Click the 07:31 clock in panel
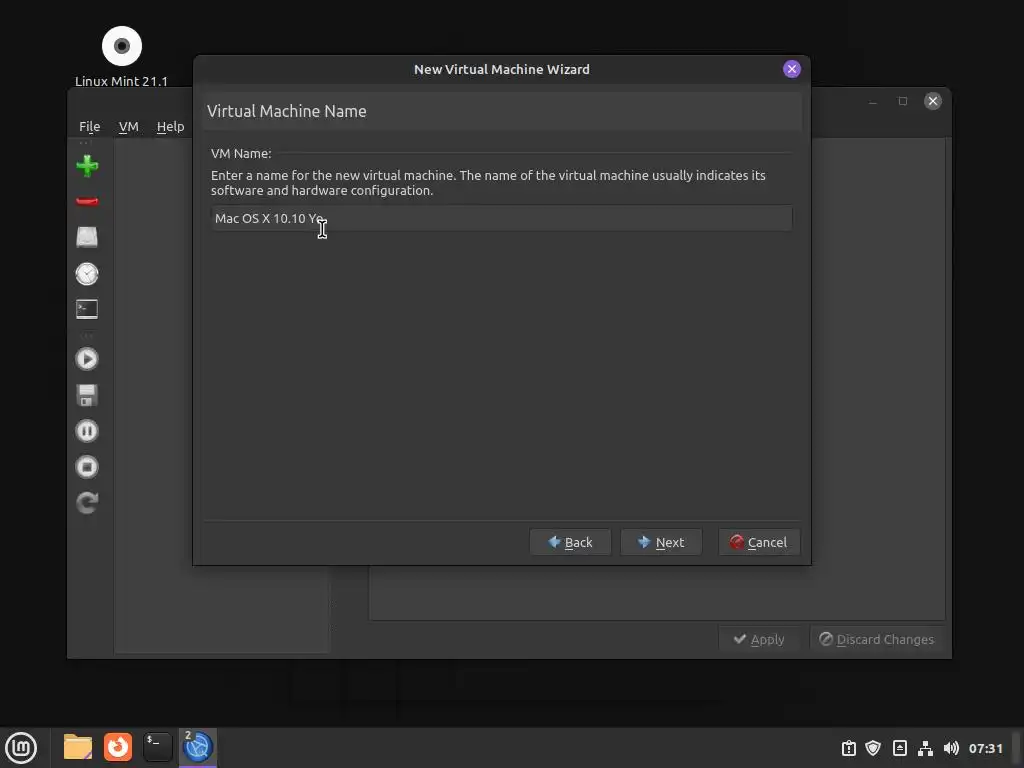 click(x=985, y=748)
